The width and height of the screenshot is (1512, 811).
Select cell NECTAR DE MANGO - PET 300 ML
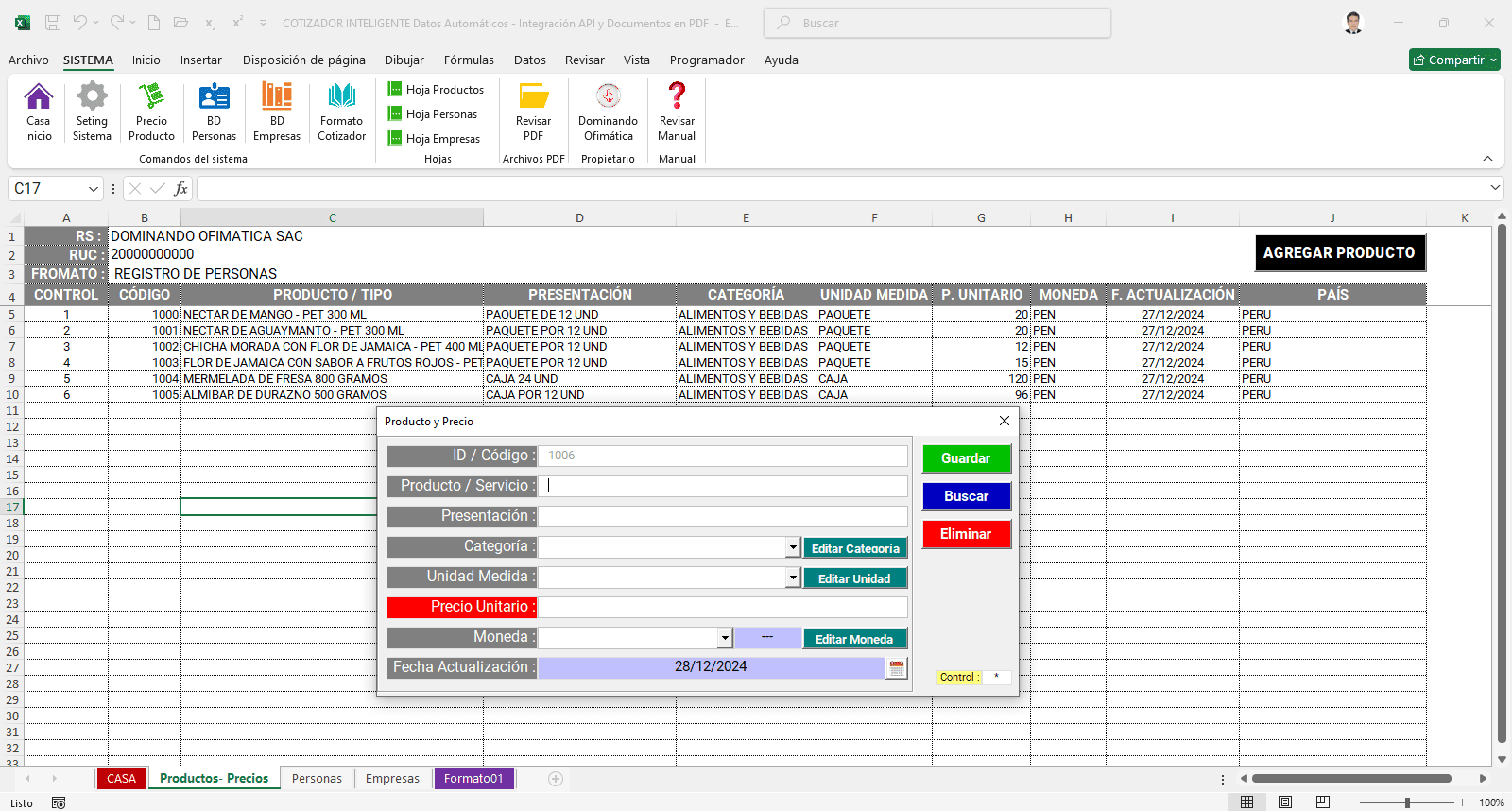(332, 315)
